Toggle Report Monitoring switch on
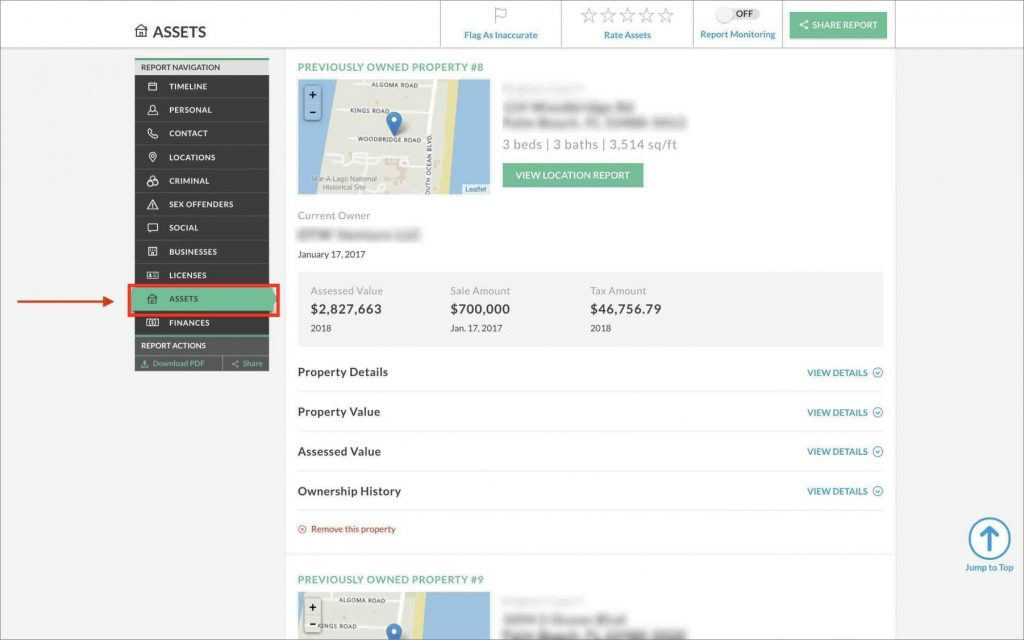Viewport: 1024px width, 640px height. pyautogui.click(x=737, y=14)
